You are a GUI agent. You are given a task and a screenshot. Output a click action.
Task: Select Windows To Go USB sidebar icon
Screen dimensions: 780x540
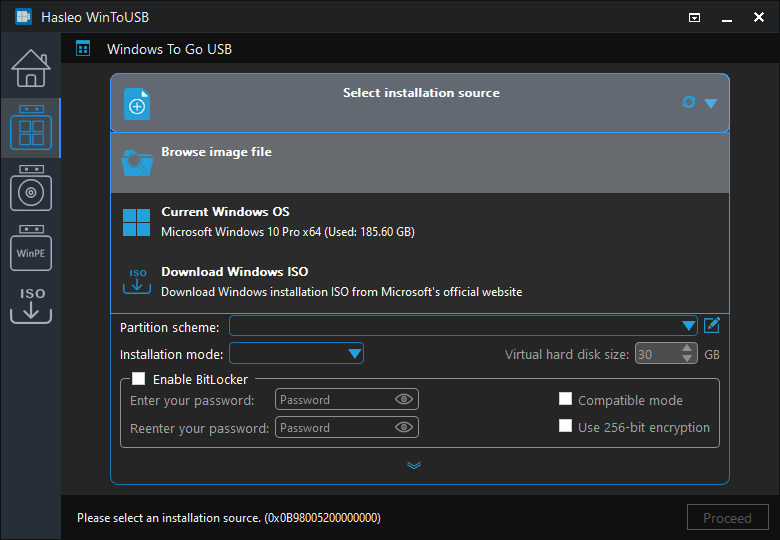[x=31, y=128]
